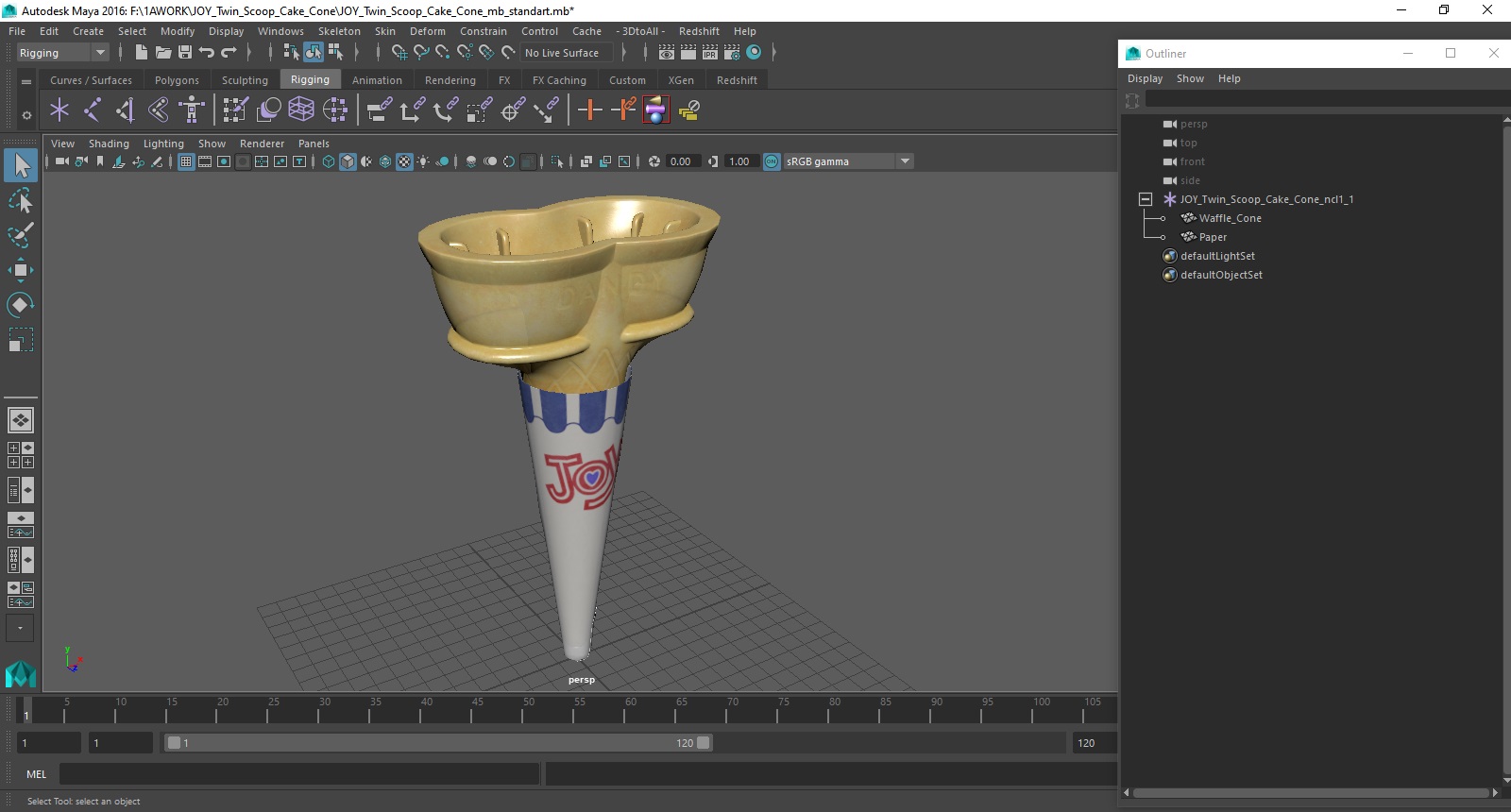Viewport: 1511px width, 812px height.
Task: Click the Set Key icon on shelf
Action: click(x=590, y=110)
